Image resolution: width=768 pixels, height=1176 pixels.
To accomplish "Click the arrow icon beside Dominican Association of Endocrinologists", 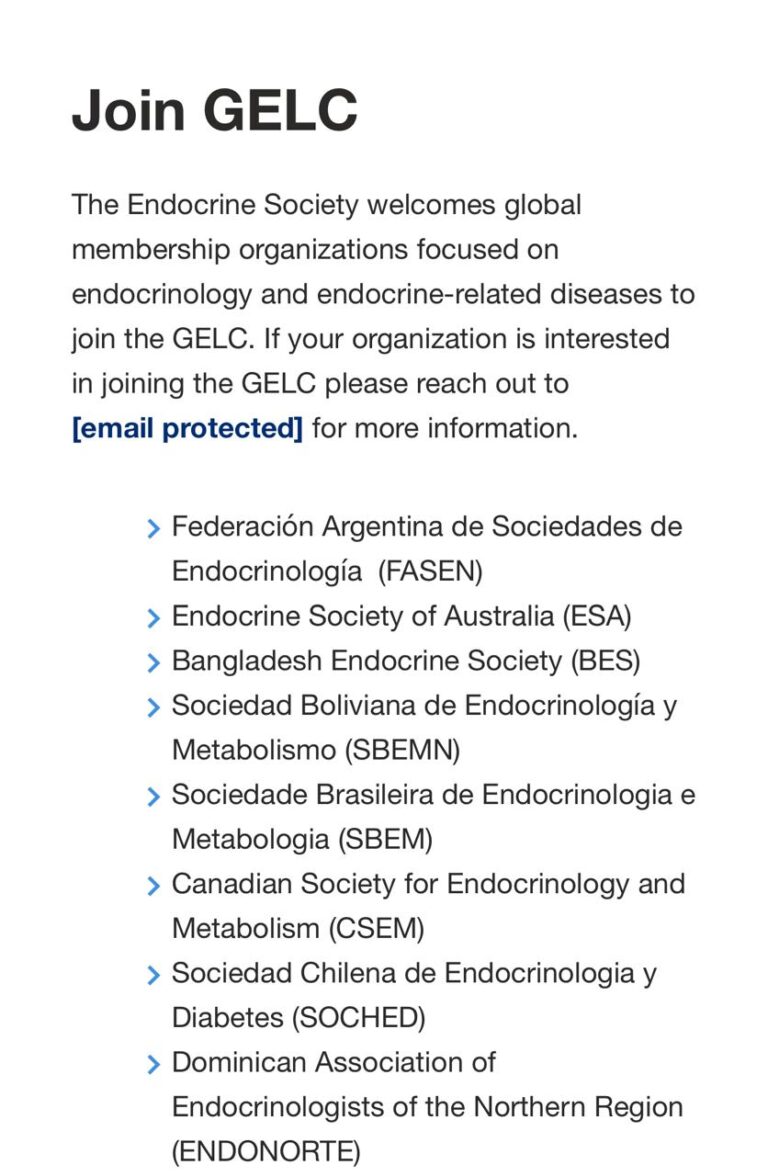I will pos(153,1064).
